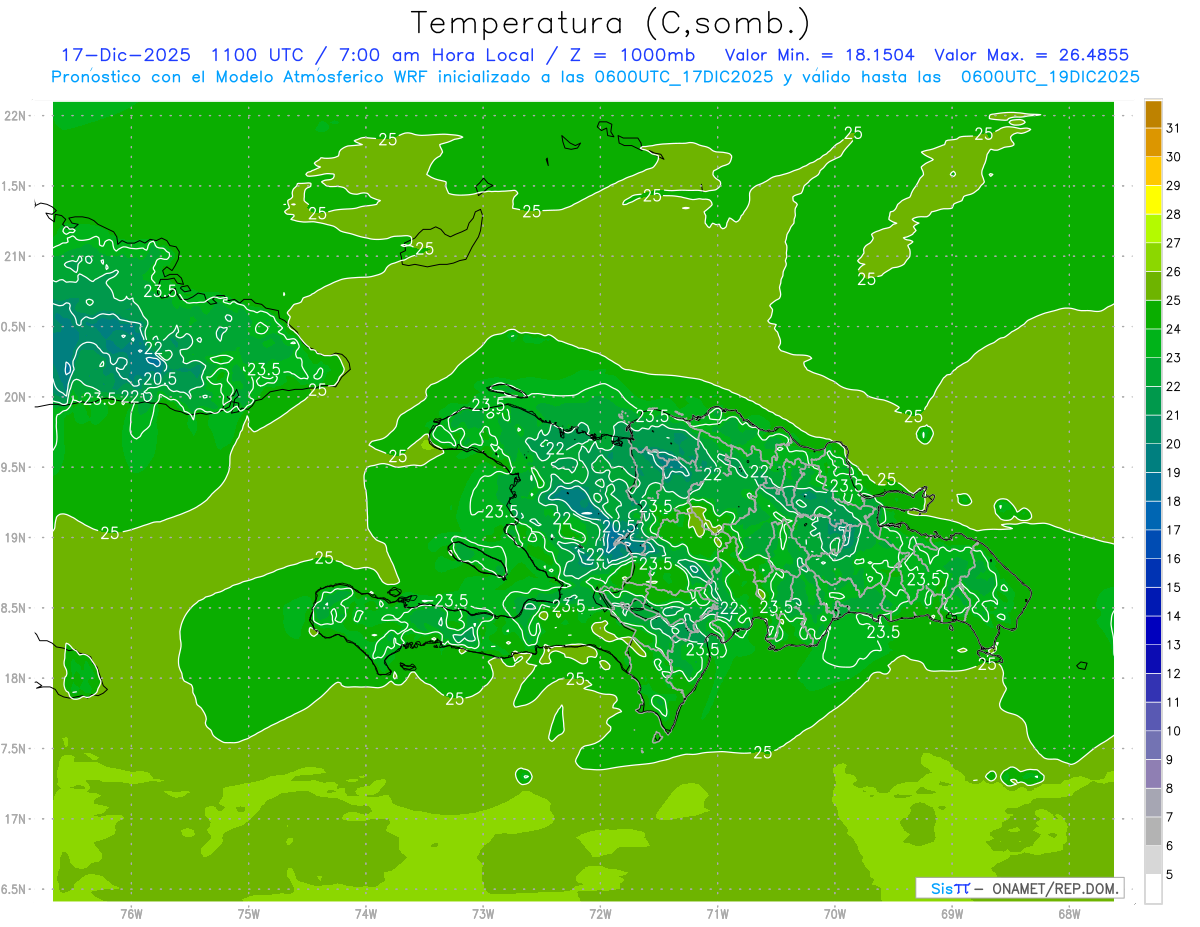1200x927 pixels.
Task: Click the '74W' longitude axis label
Action: tap(366, 913)
